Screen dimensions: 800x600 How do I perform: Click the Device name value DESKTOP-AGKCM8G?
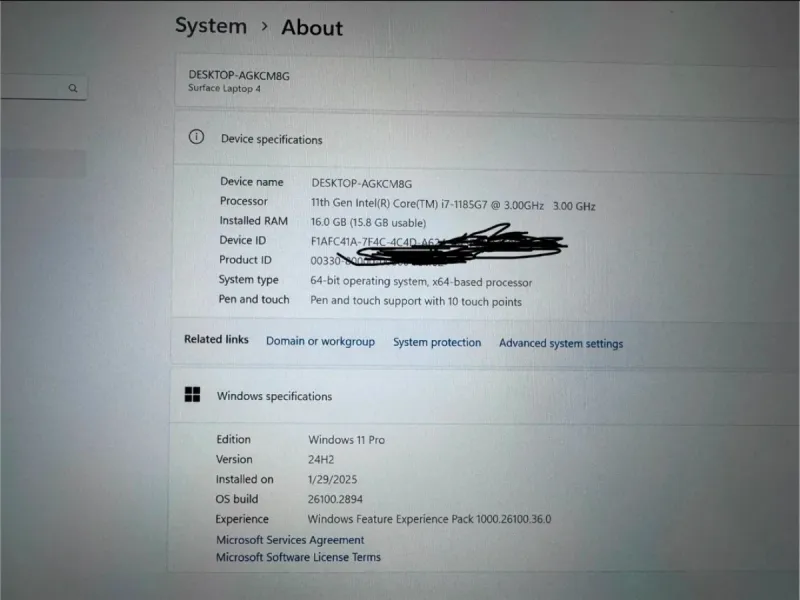pos(362,184)
